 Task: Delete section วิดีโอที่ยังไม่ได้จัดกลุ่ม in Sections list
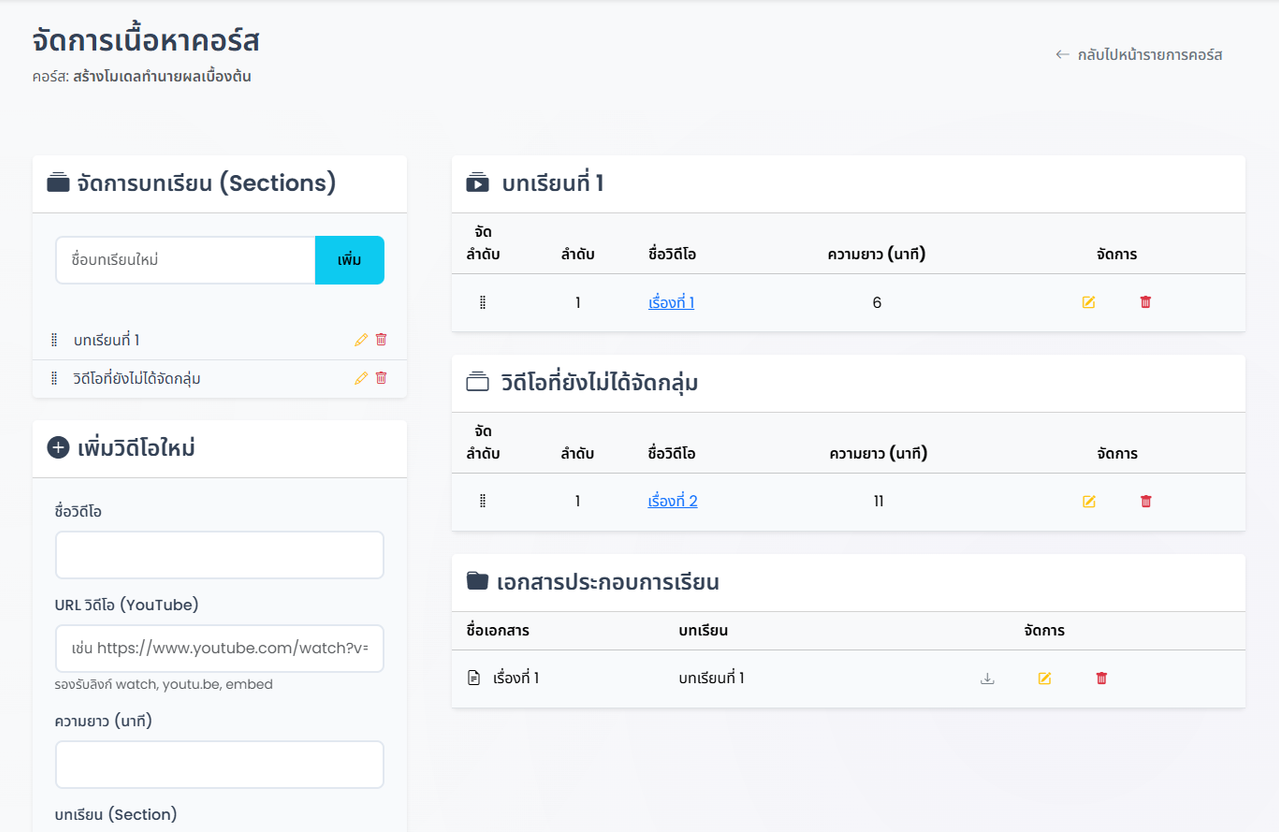381,378
